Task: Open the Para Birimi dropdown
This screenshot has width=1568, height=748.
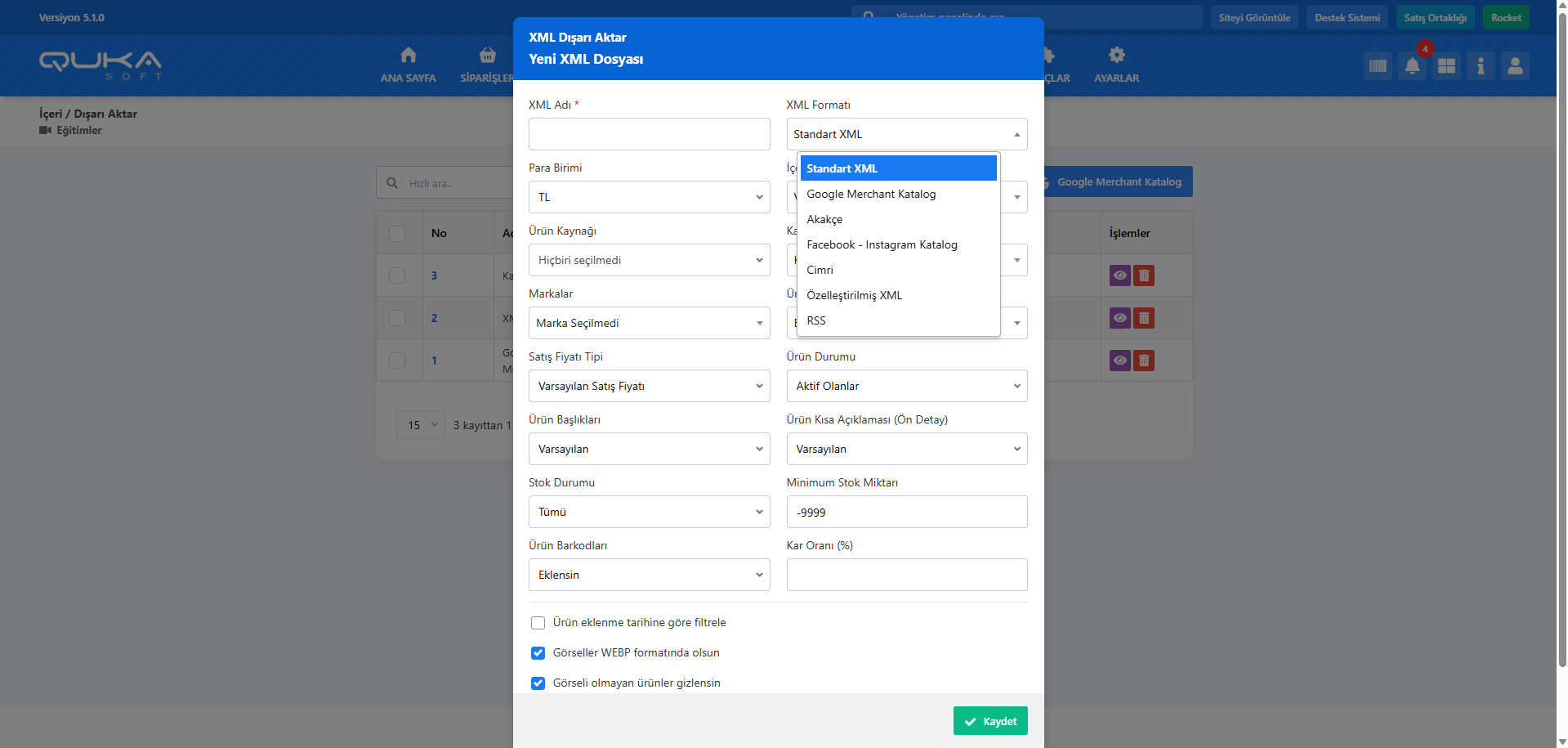Action: click(649, 197)
